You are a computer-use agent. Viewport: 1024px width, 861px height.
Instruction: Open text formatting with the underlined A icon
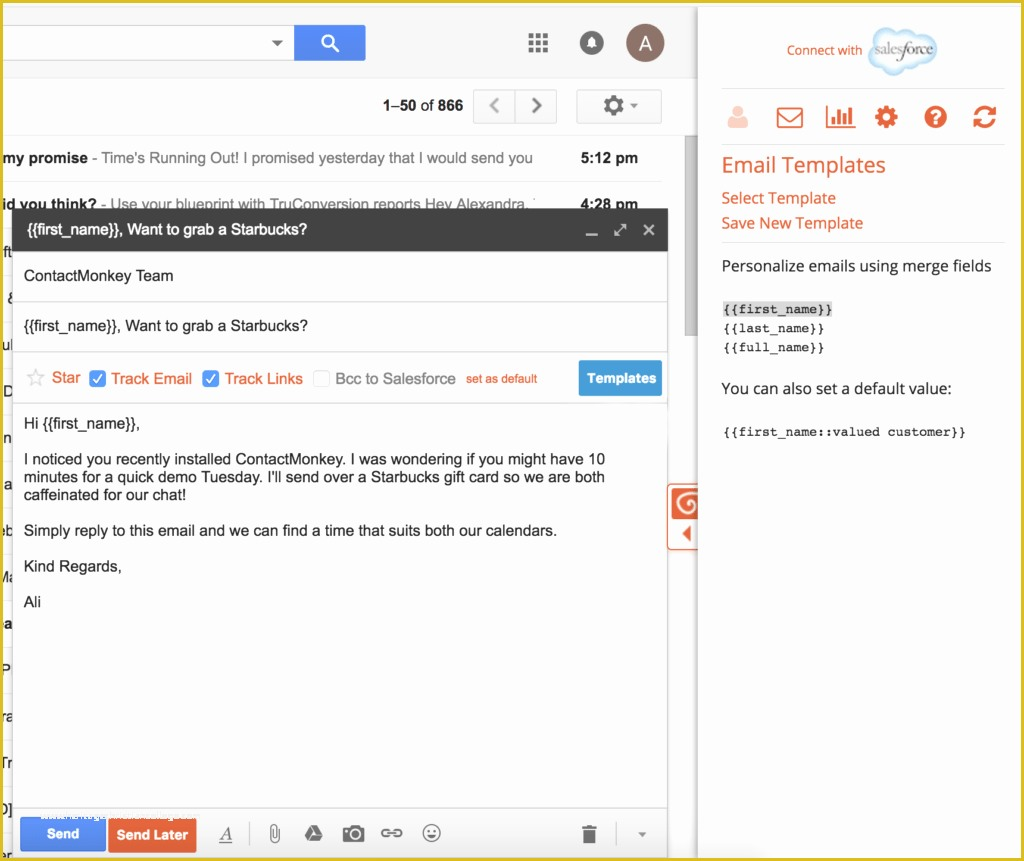click(225, 833)
